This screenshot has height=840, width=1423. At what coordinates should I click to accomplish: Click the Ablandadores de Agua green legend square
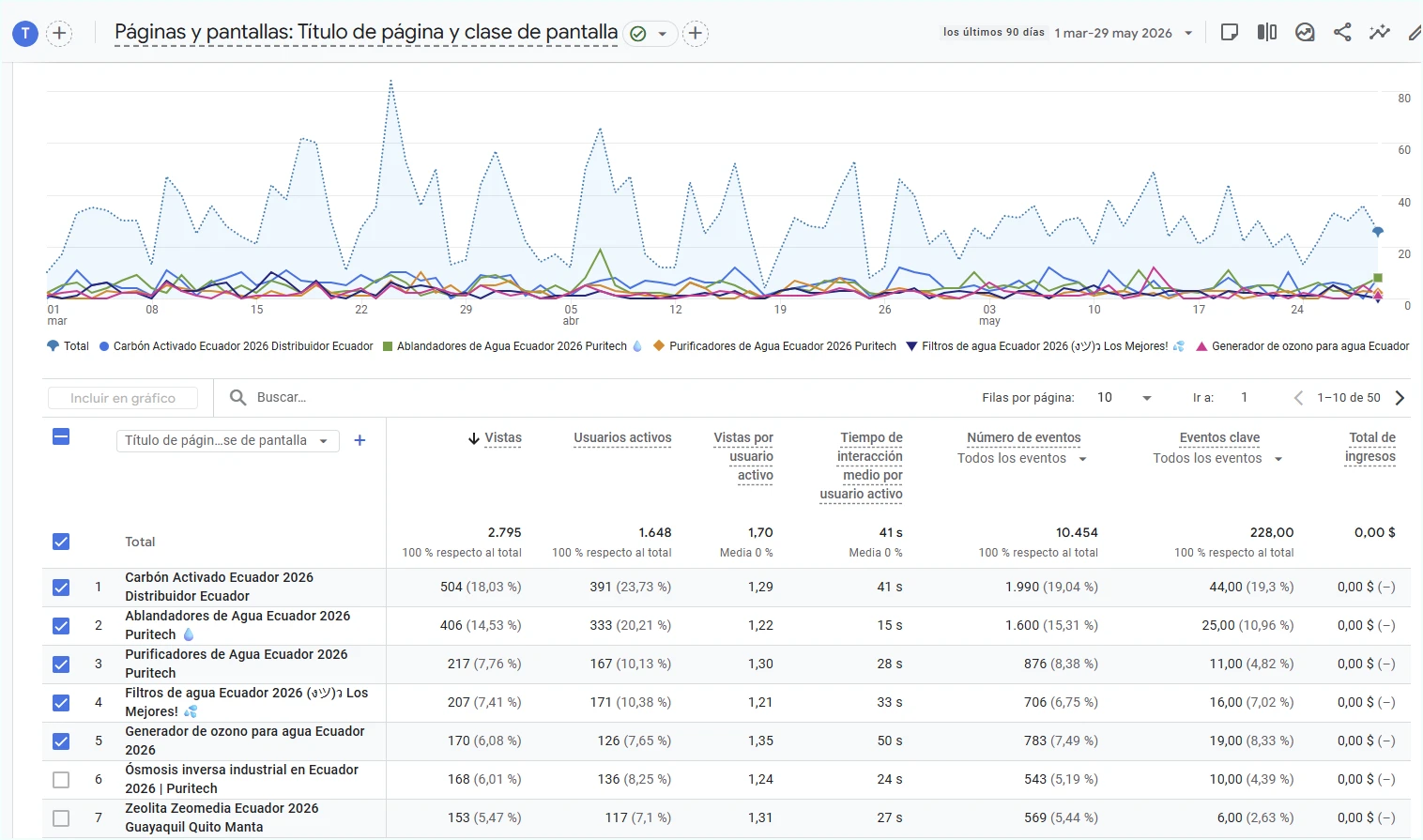(x=388, y=346)
